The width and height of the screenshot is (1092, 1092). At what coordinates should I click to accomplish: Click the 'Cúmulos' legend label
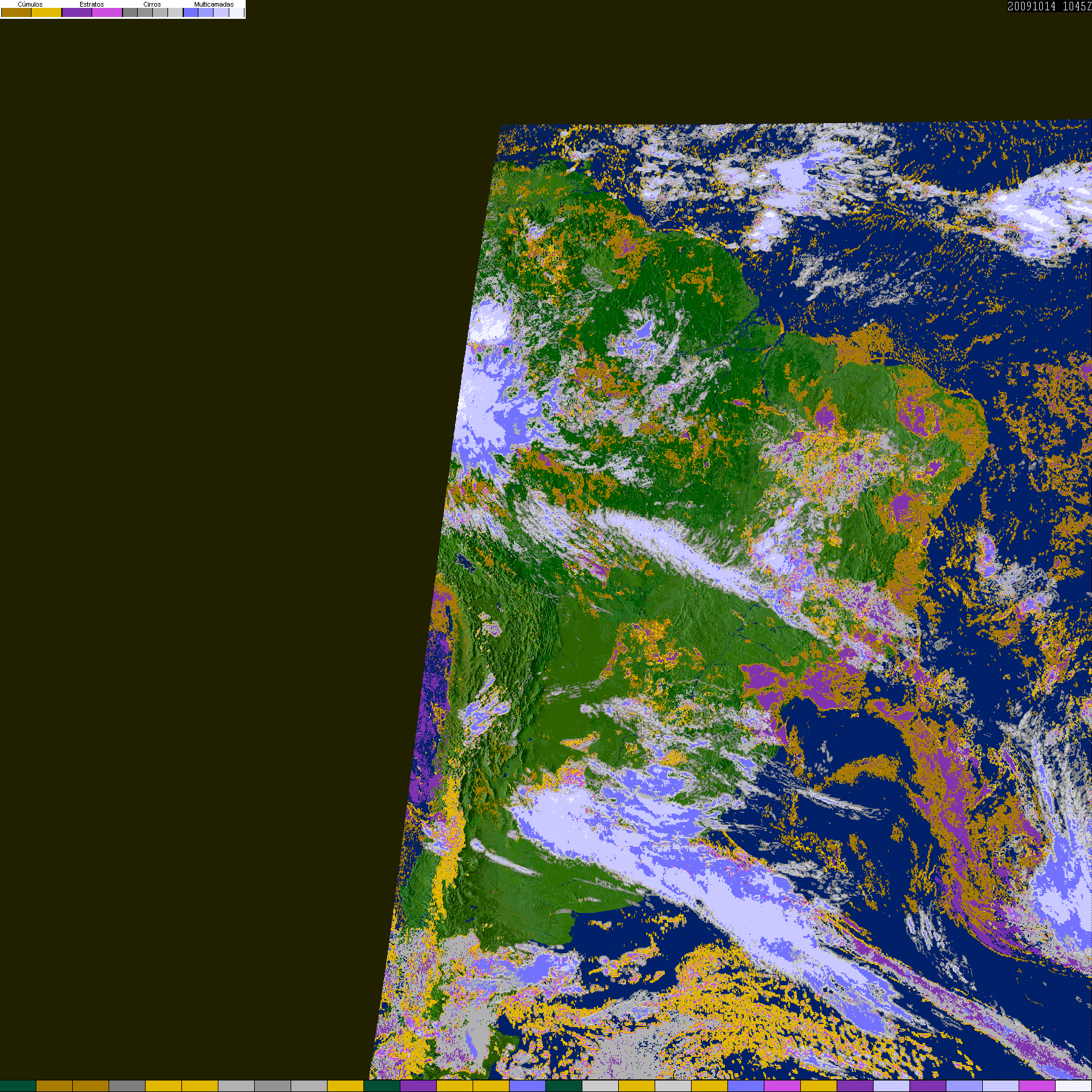tap(30, 4)
